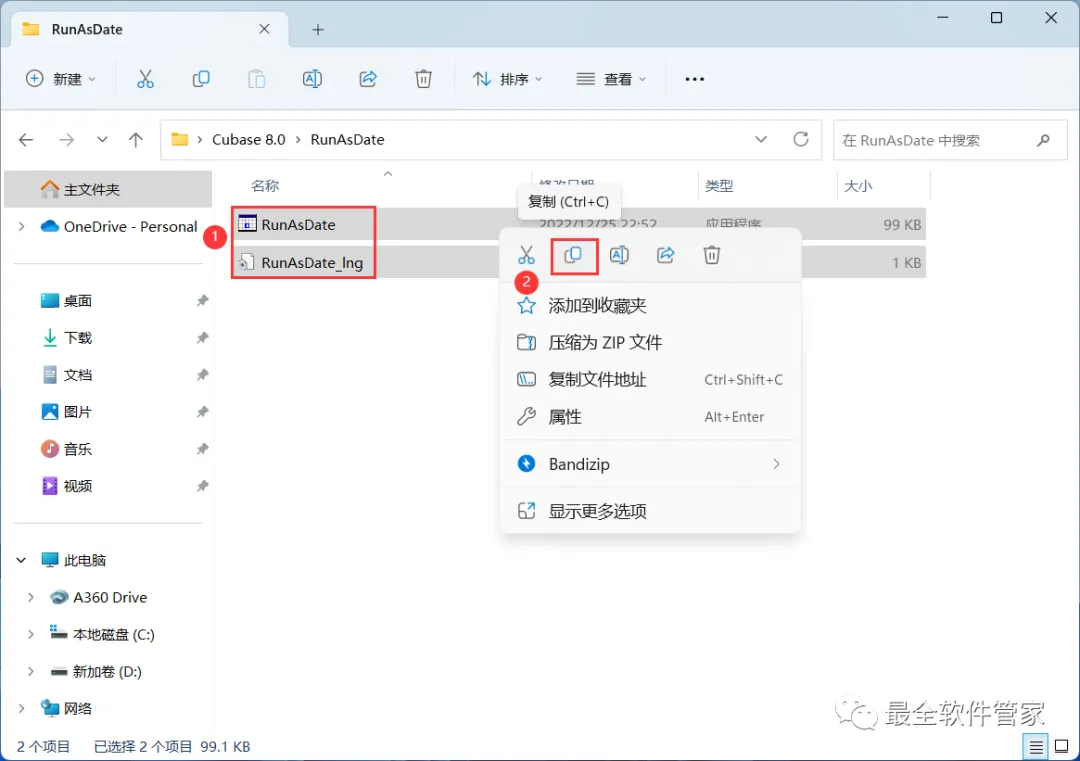
Task: Unpin 桌面 using its pin icon
Action: click(x=202, y=301)
